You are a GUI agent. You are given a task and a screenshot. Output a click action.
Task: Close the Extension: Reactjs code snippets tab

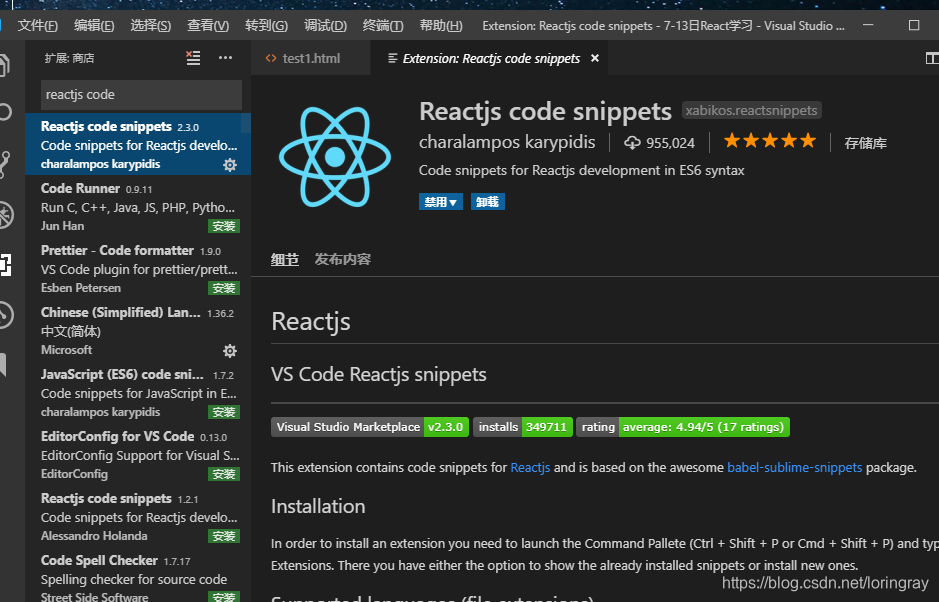point(595,58)
